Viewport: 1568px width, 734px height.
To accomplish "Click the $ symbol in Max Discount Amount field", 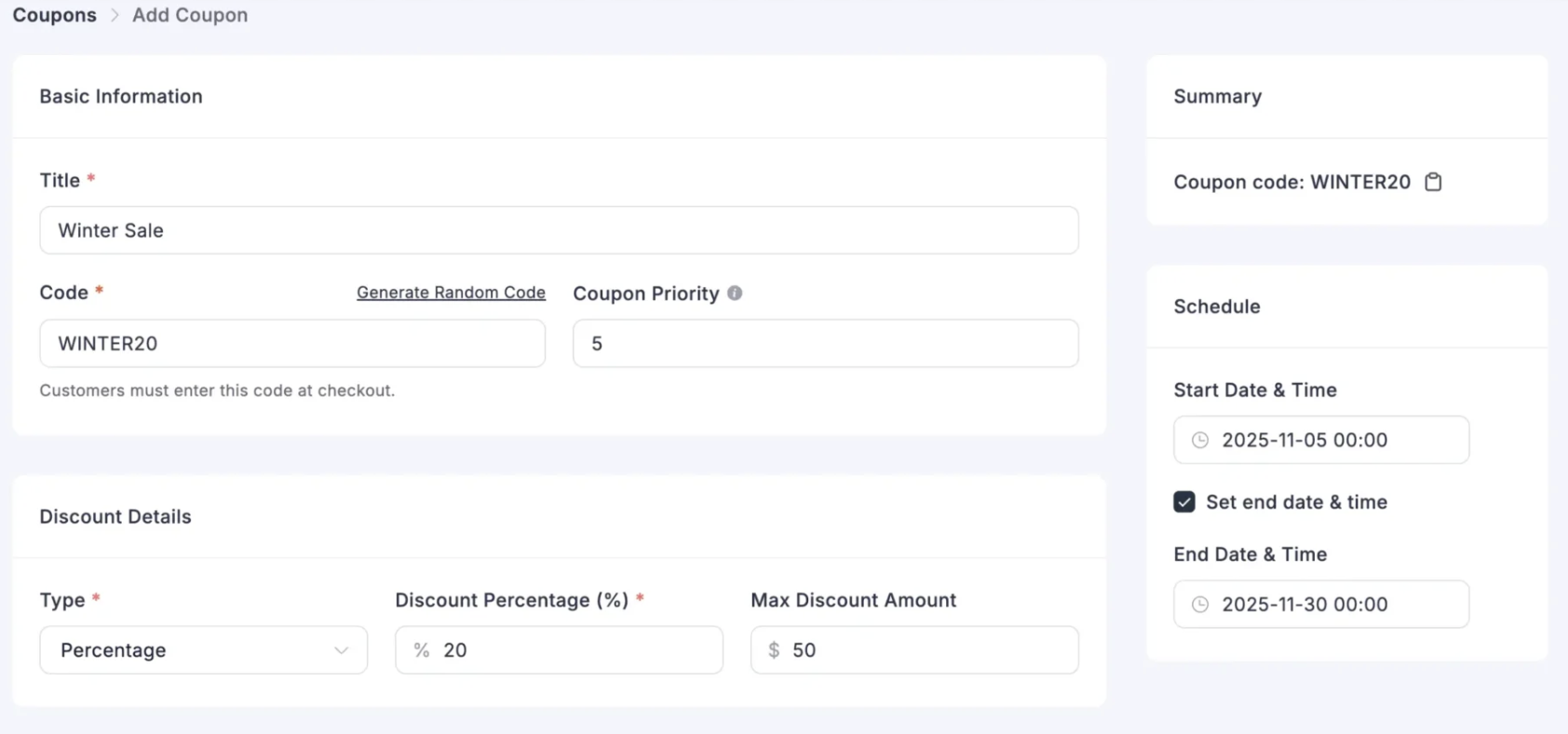I will click(773, 650).
